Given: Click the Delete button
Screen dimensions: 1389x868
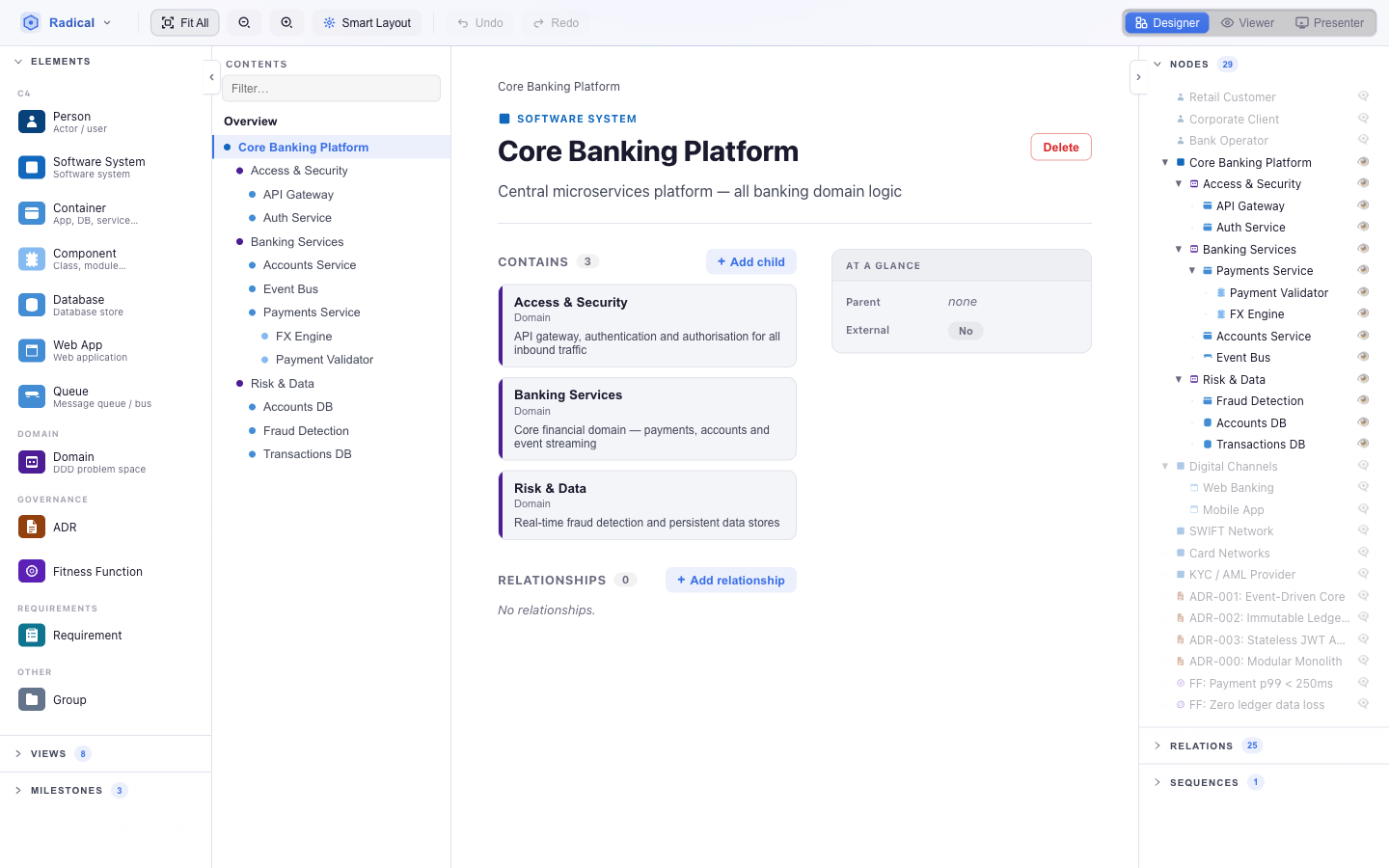Looking at the screenshot, I should tap(1061, 148).
